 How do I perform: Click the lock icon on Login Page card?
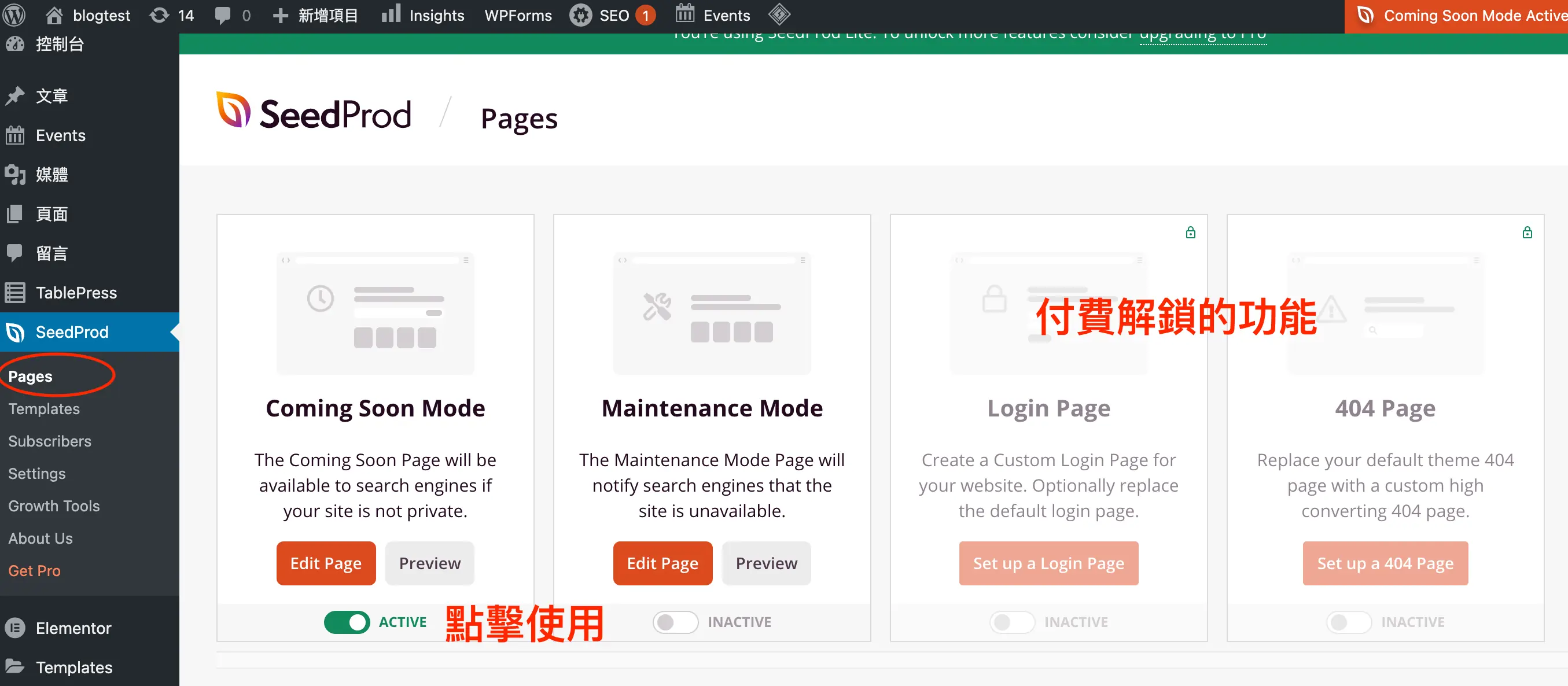pyautogui.click(x=1191, y=233)
